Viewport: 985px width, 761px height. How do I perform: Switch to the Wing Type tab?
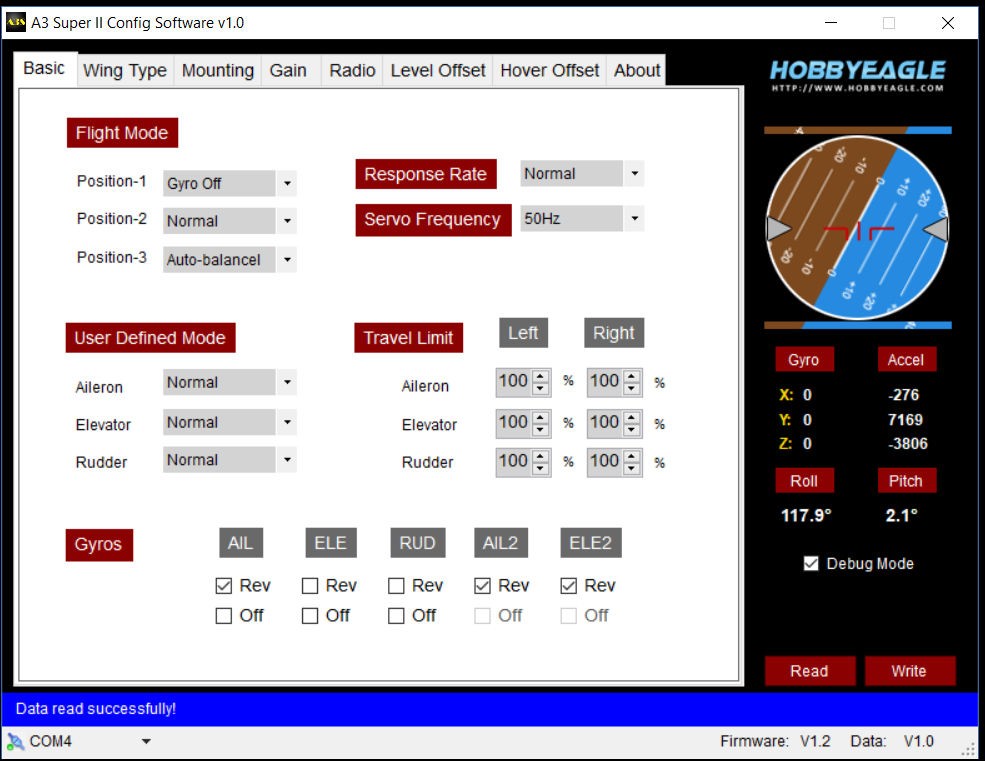pyautogui.click(x=124, y=70)
